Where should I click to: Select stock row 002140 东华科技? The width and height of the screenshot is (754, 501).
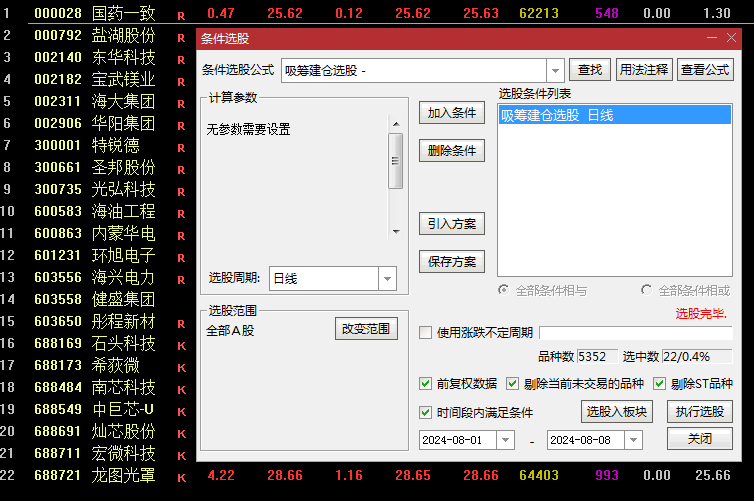click(x=95, y=57)
